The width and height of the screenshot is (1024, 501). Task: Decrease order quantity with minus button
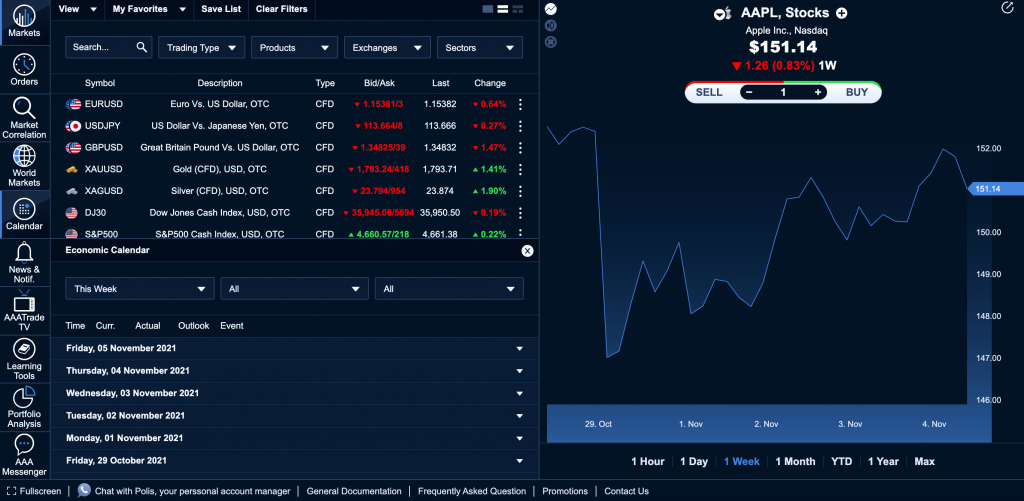[749, 92]
